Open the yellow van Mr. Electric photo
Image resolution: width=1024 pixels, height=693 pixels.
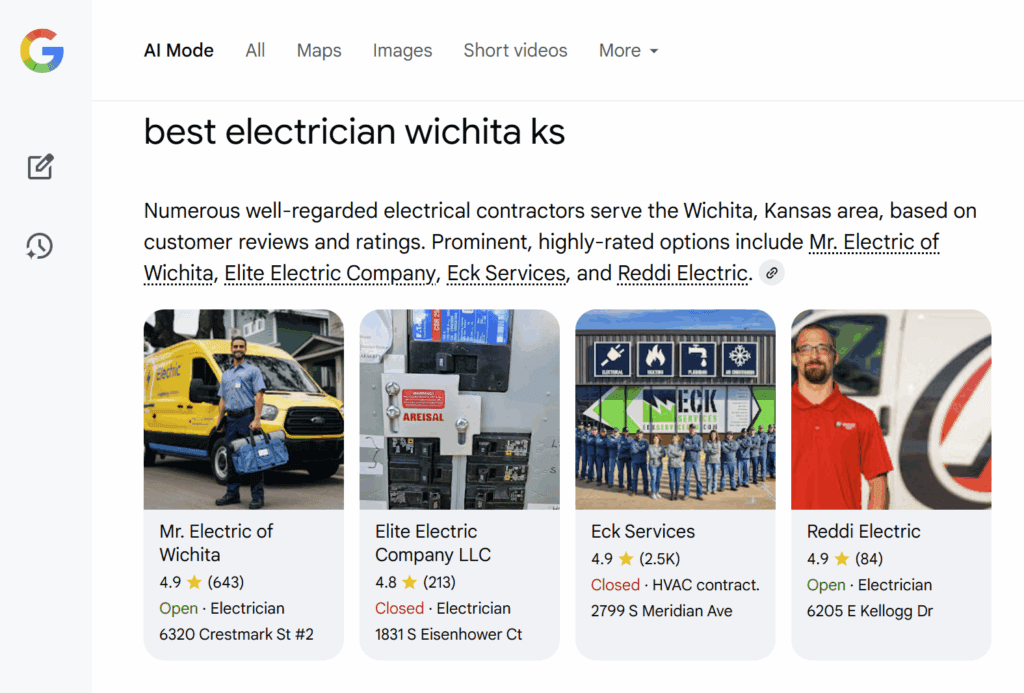pos(244,409)
